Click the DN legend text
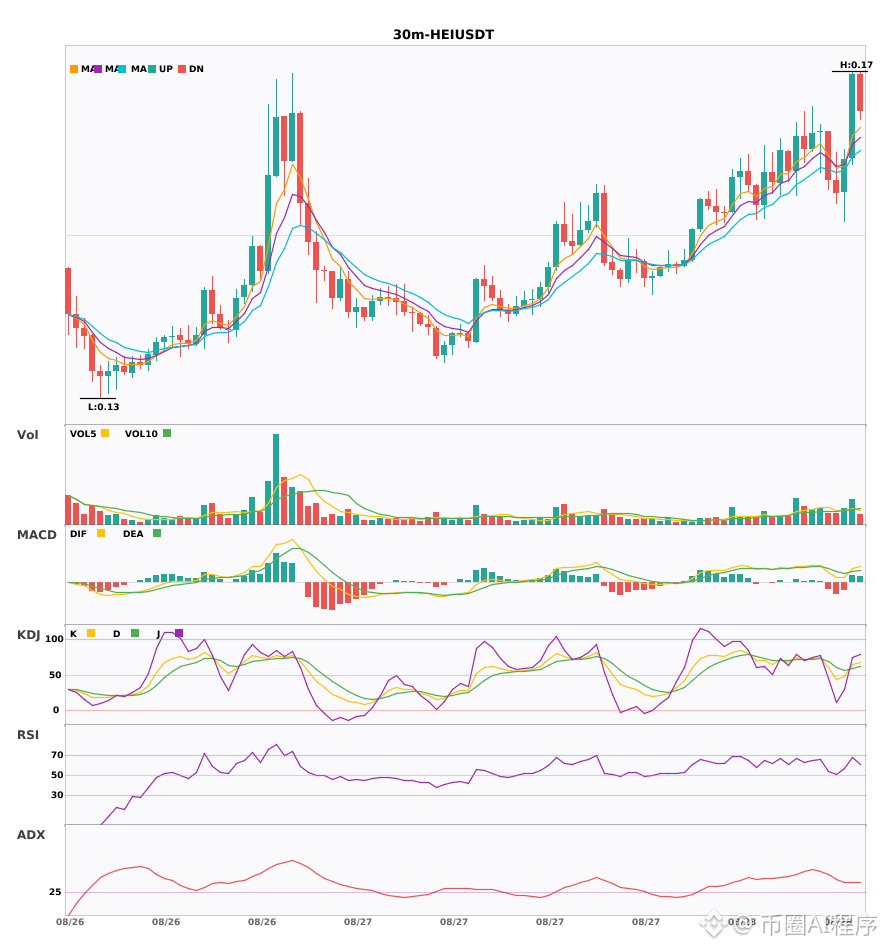This screenshot has width=885, height=950. pyautogui.click(x=196, y=69)
